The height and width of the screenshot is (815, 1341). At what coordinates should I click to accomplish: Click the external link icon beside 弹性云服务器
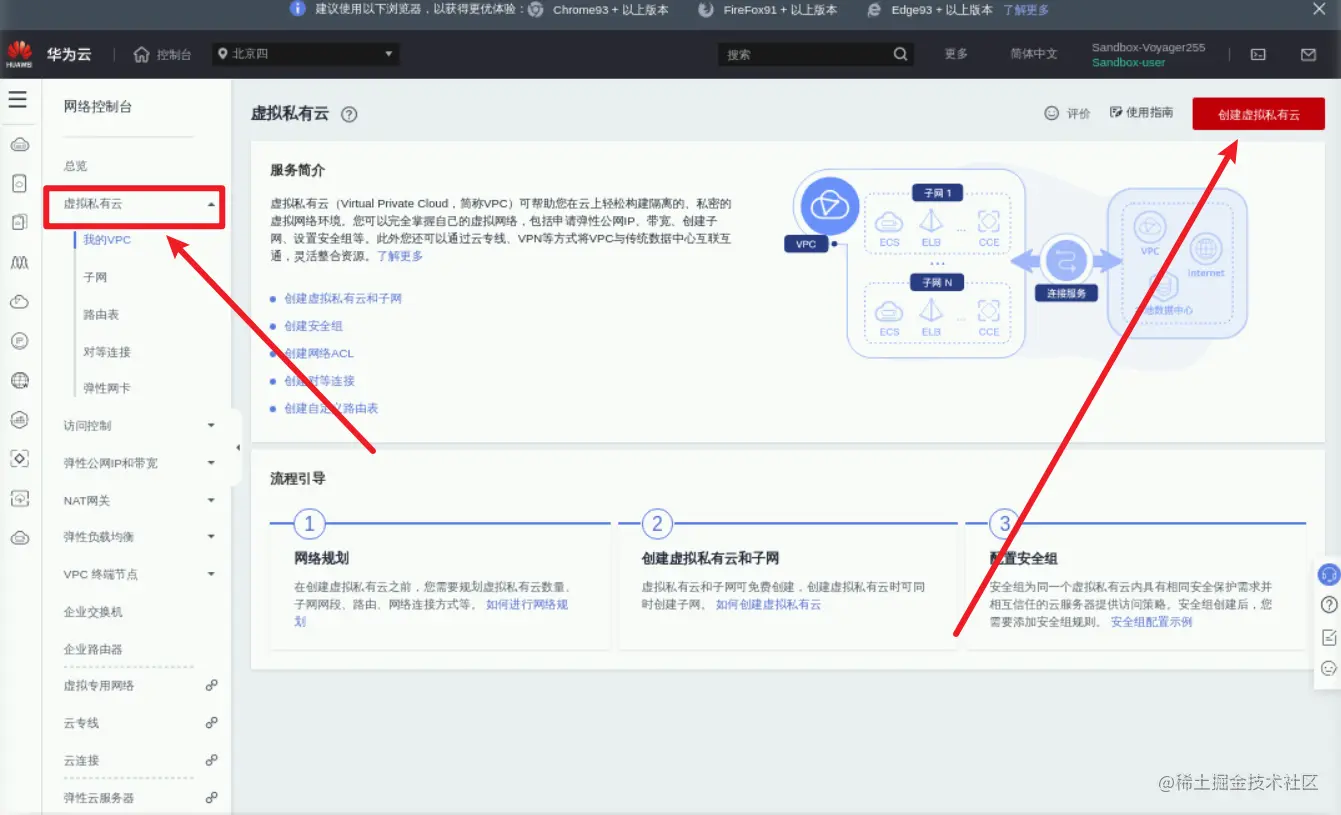tap(211, 797)
